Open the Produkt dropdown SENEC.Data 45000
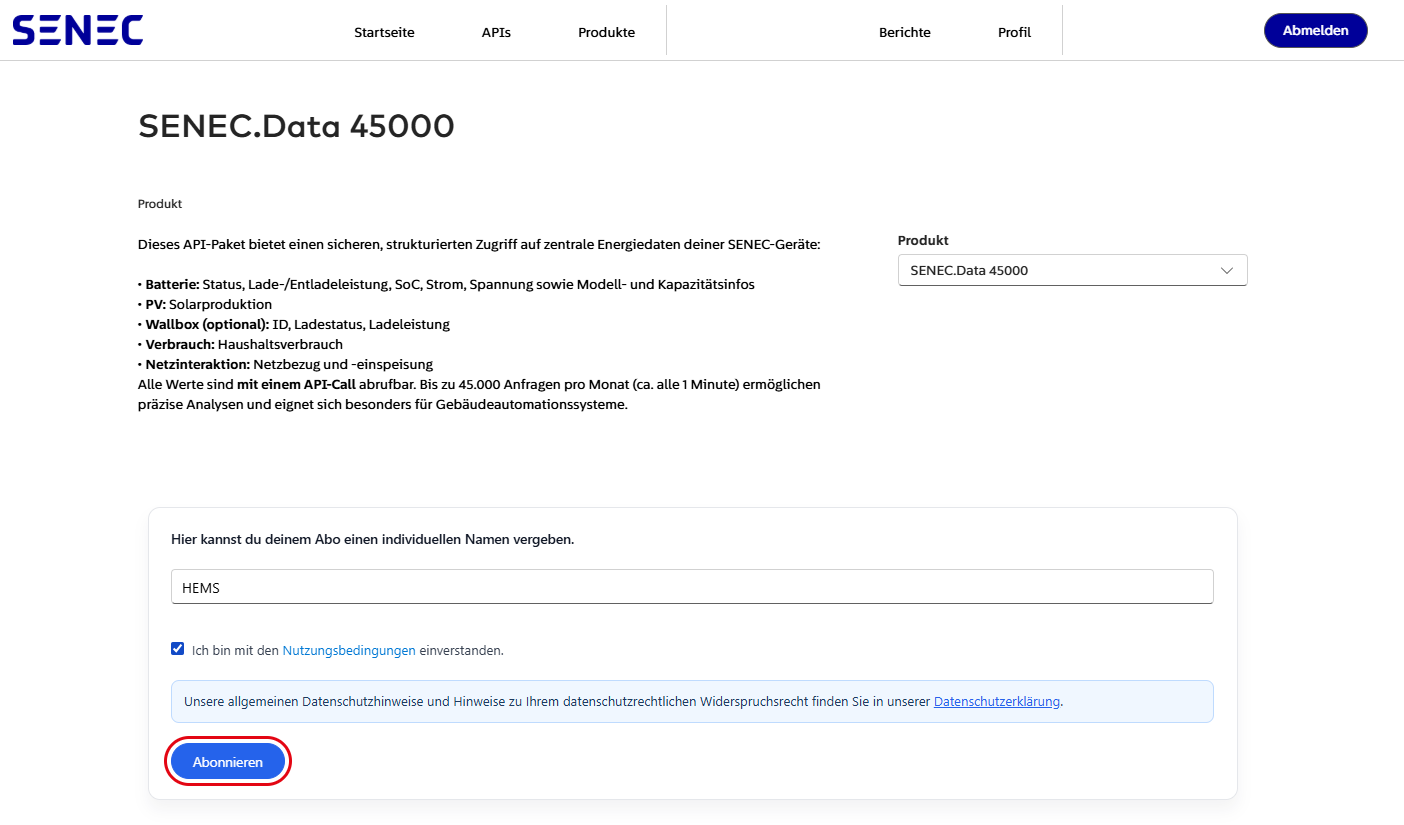 click(x=1072, y=270)
